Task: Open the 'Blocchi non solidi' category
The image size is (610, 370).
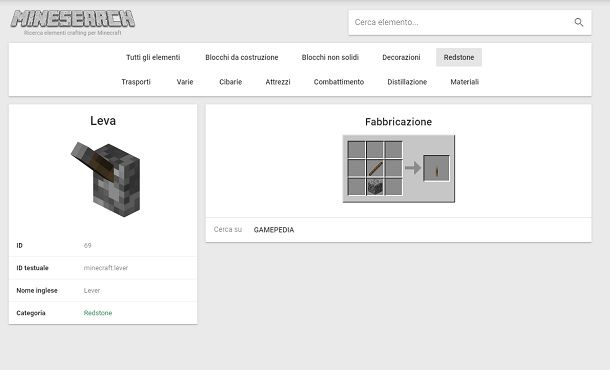Action: coord(330,57)
